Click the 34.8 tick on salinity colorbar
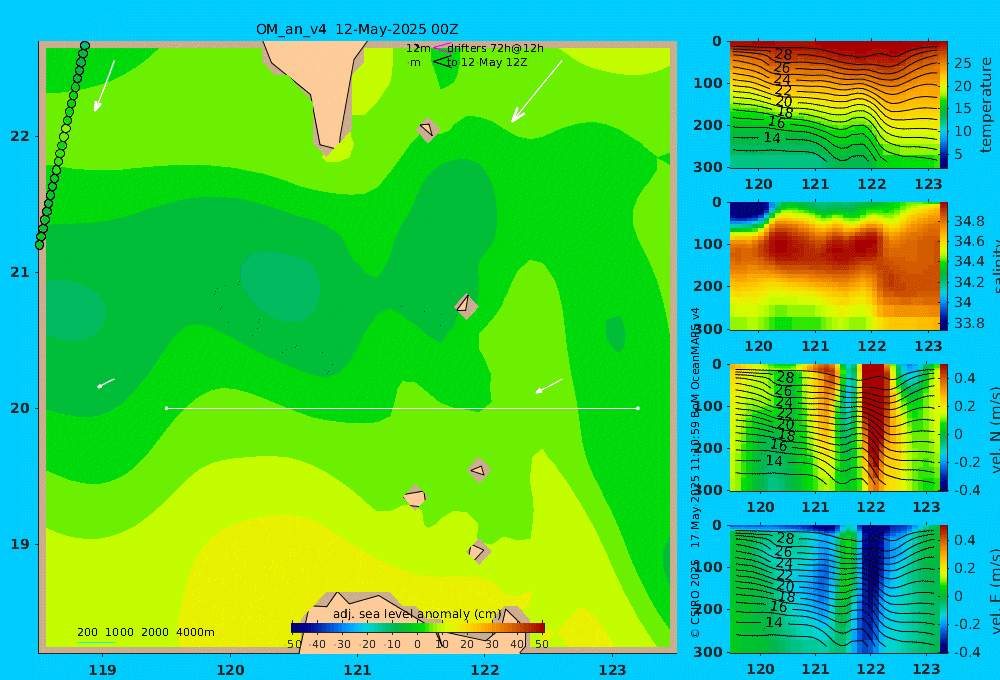The height and width of the screenshot is (680, 1000). 969,221
